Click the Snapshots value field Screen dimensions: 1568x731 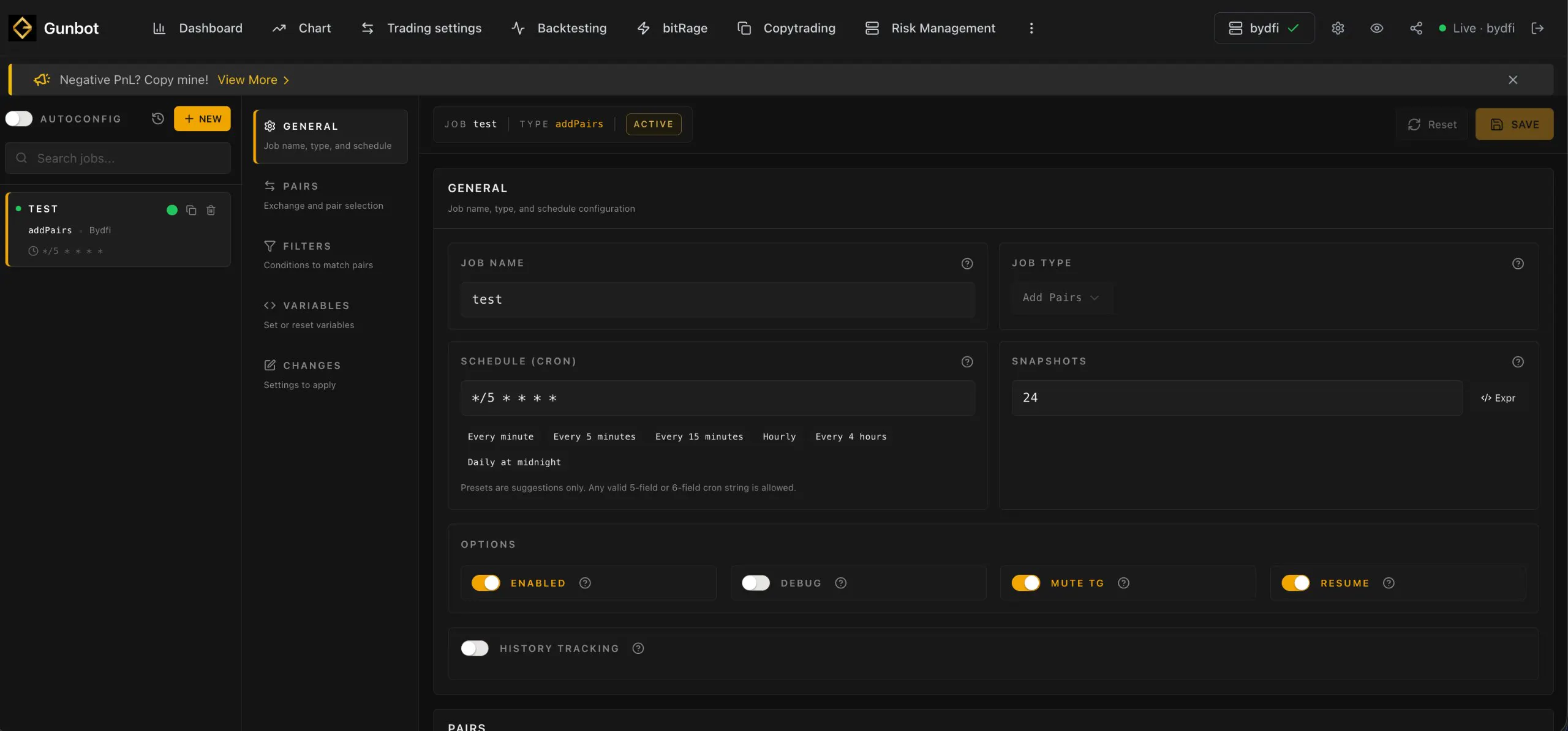coord(1237,398)
